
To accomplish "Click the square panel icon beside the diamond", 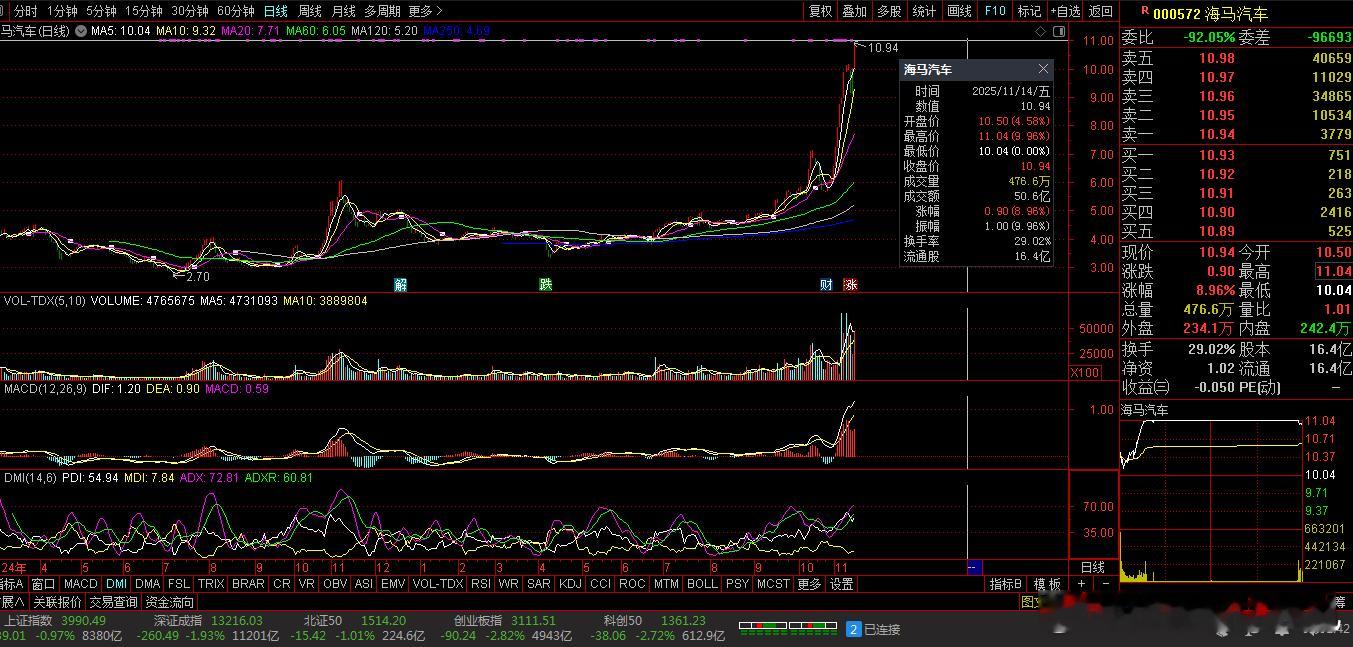I will click(x=1060, y=31).
